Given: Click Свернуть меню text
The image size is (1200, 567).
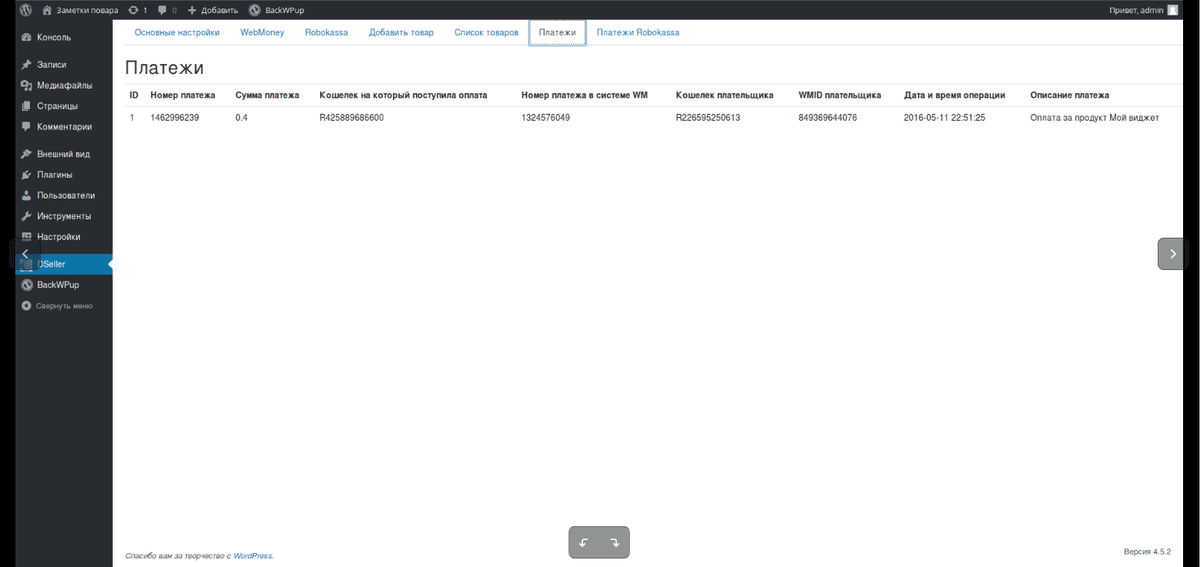Looking at the screenshot, I should [65, 306].
